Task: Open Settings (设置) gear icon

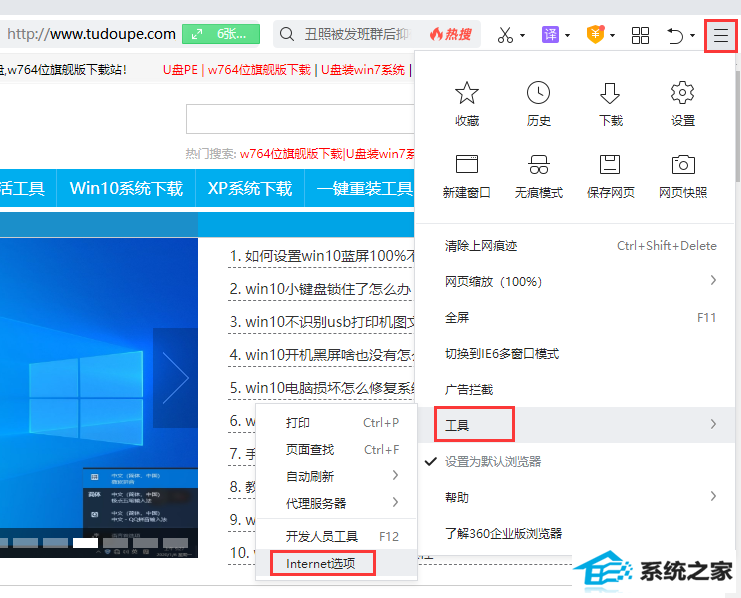Action: click(x=682, y=93)
